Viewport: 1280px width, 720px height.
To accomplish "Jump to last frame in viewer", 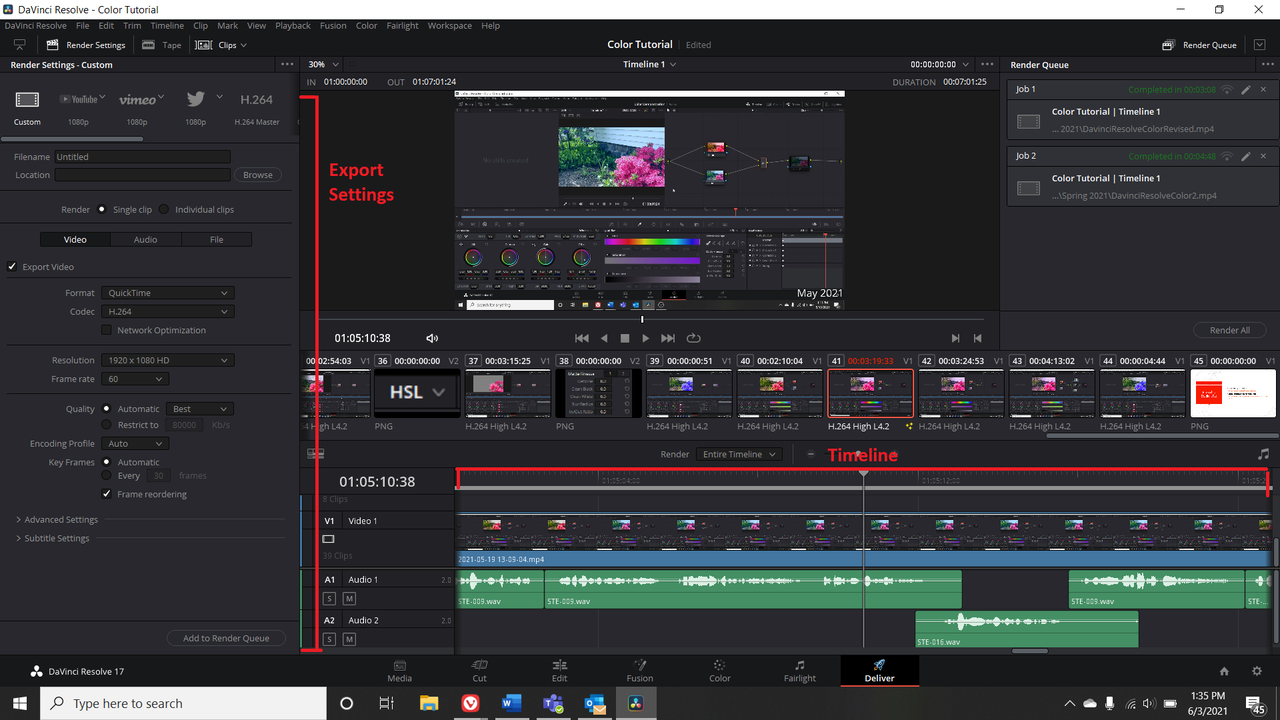I will pos(668,338).
